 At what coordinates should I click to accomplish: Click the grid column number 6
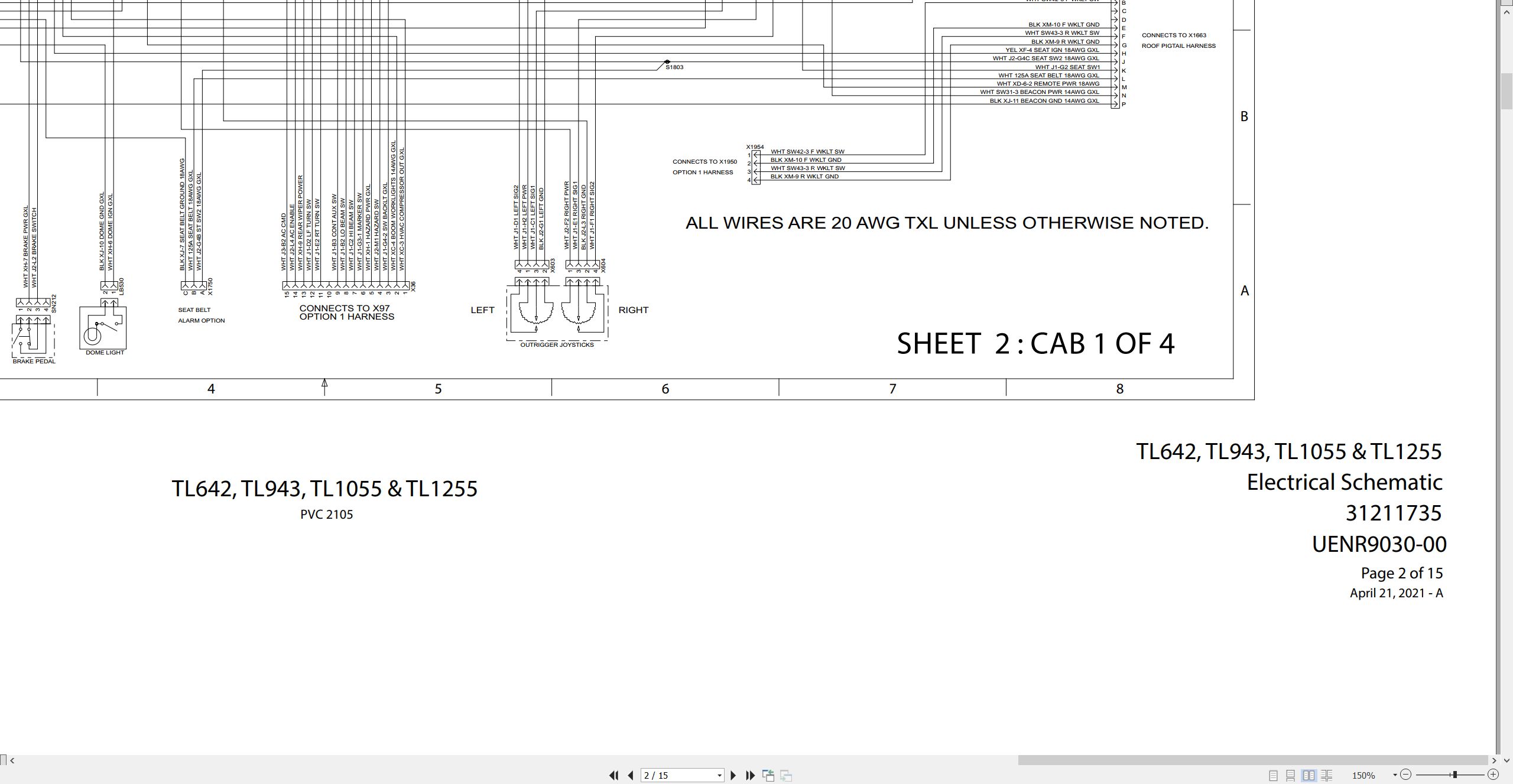[x=665, y=389]
